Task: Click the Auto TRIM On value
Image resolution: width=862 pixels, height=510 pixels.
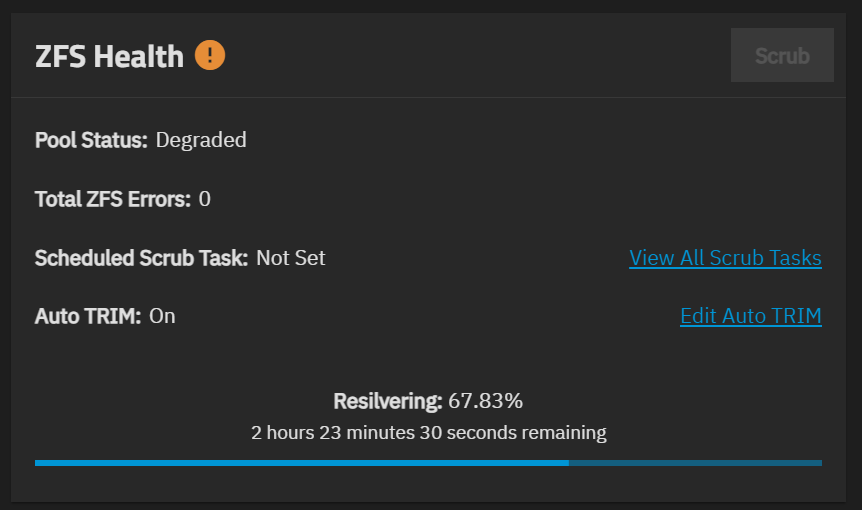Action: coord(162,316)
